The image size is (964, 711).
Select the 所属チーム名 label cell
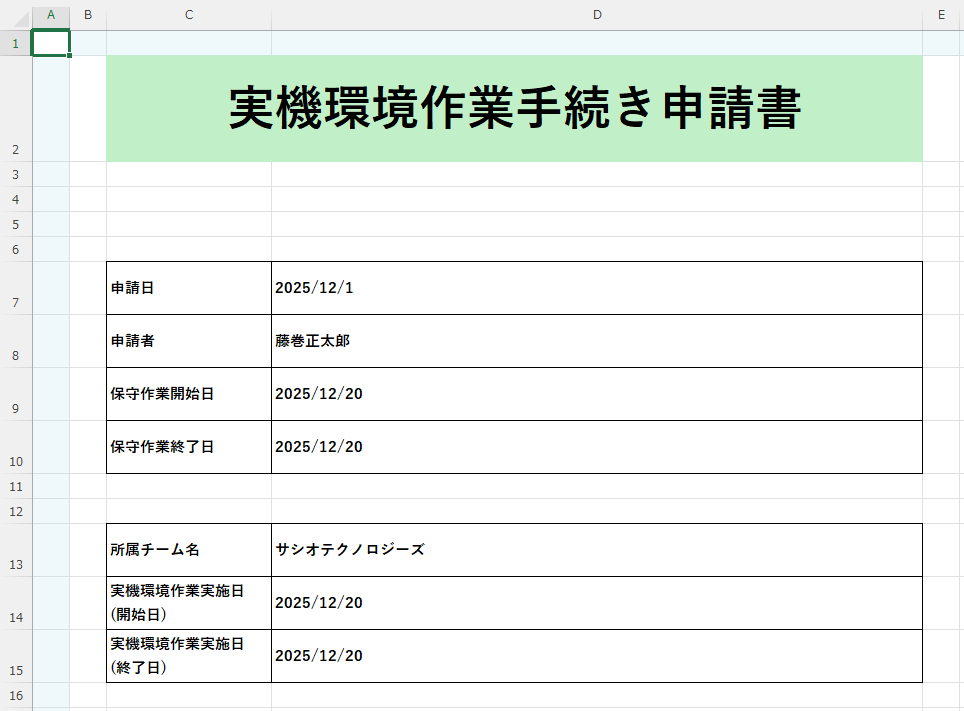pyautogui.click(x=189, y=550)
